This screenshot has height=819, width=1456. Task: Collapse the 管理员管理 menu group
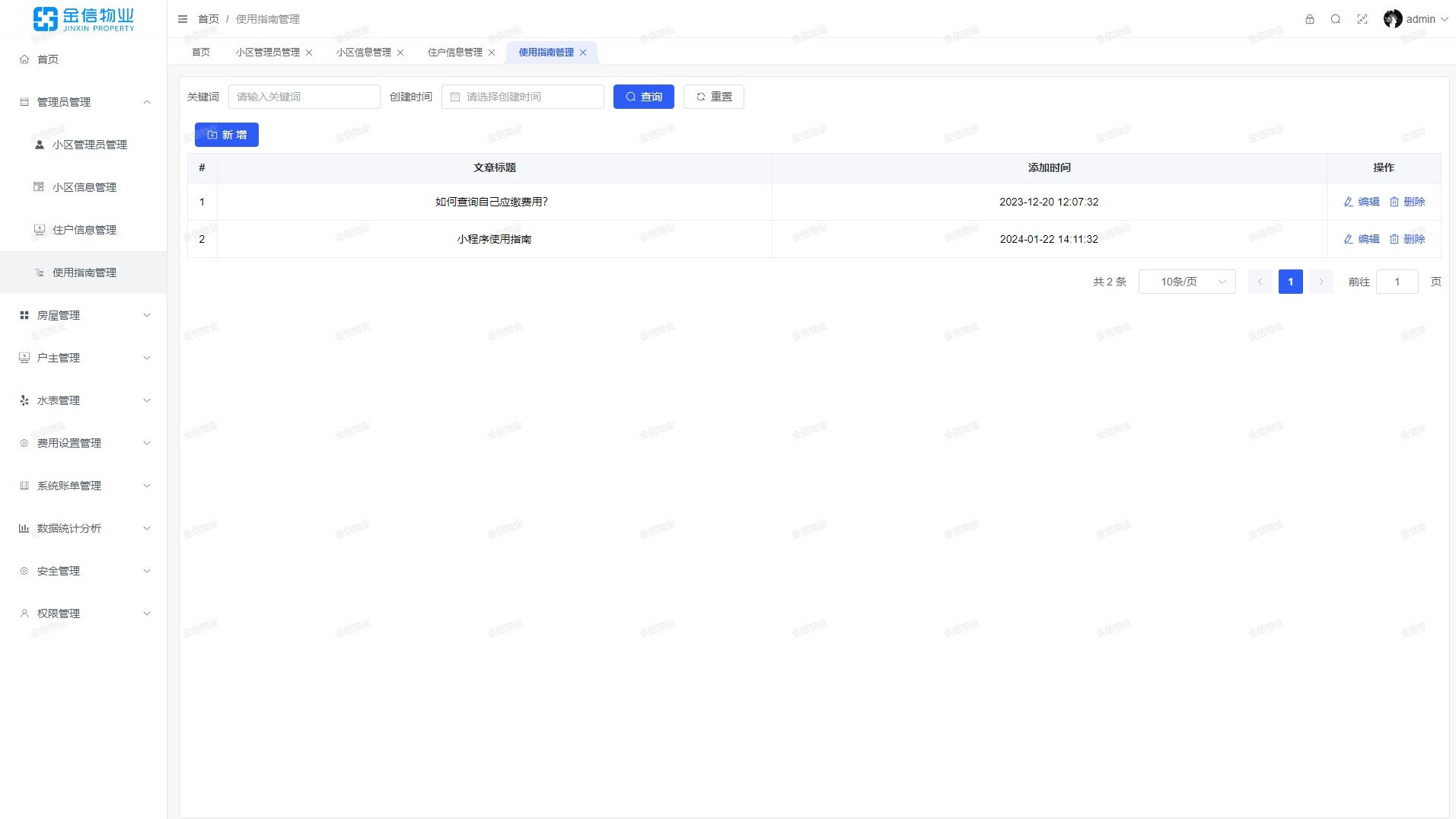(84, 102)
